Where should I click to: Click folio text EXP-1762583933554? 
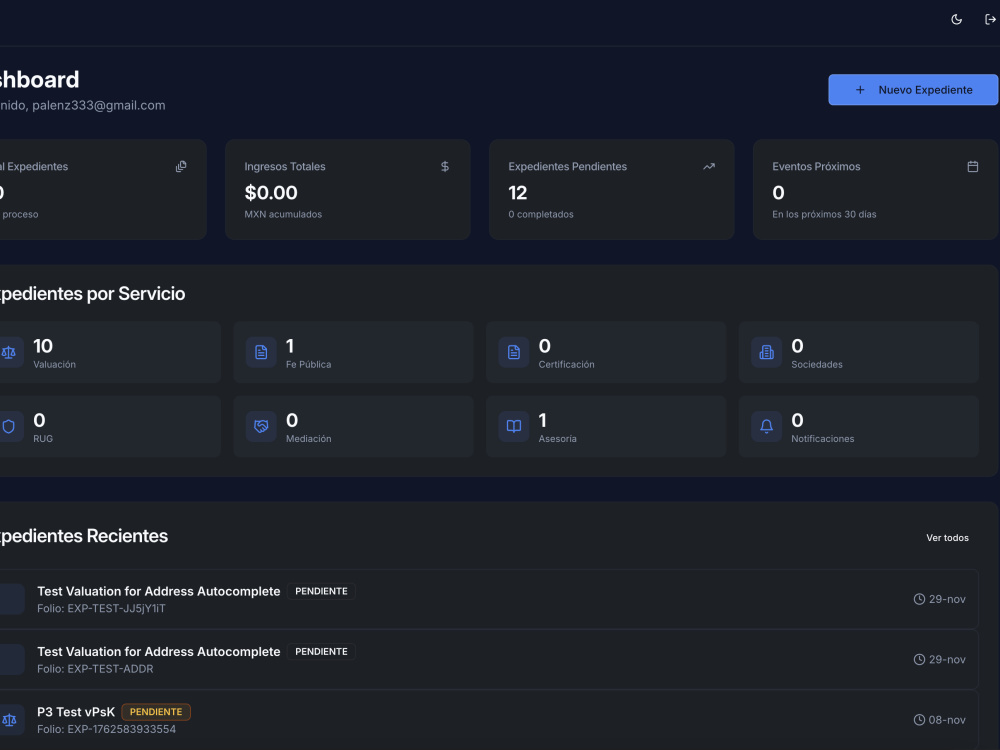(x=107, y=729)
